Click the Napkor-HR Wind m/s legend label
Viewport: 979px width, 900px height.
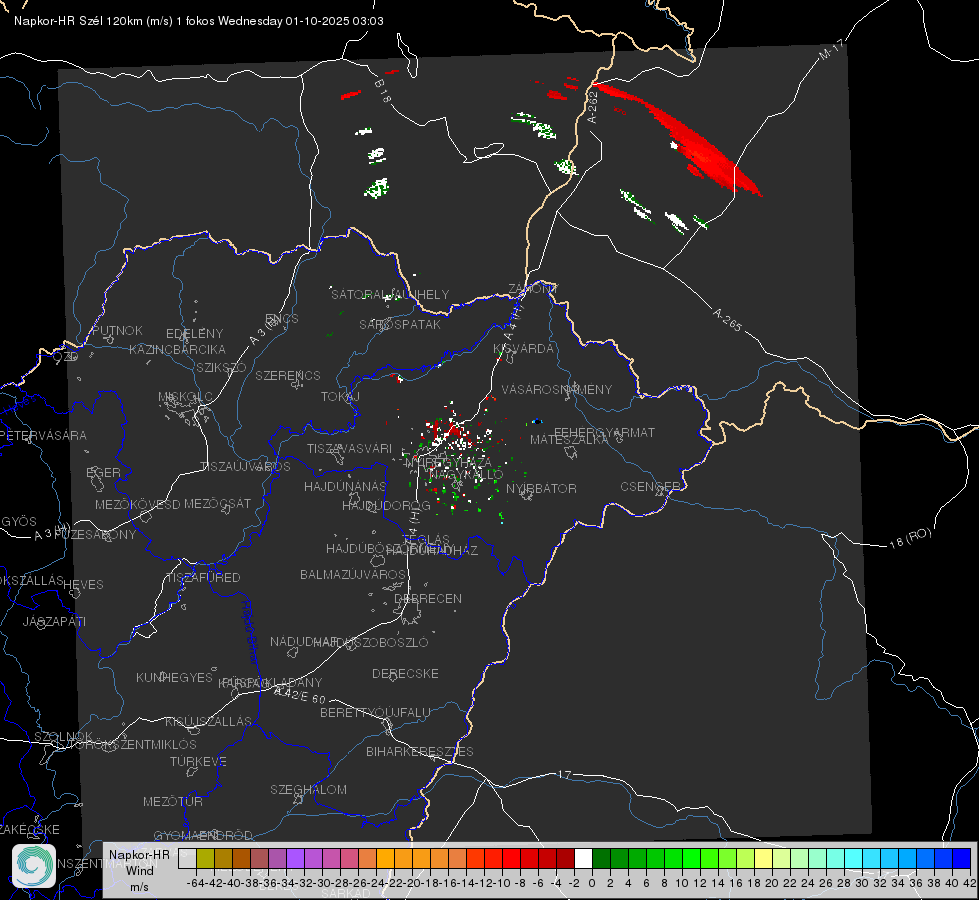139,871
